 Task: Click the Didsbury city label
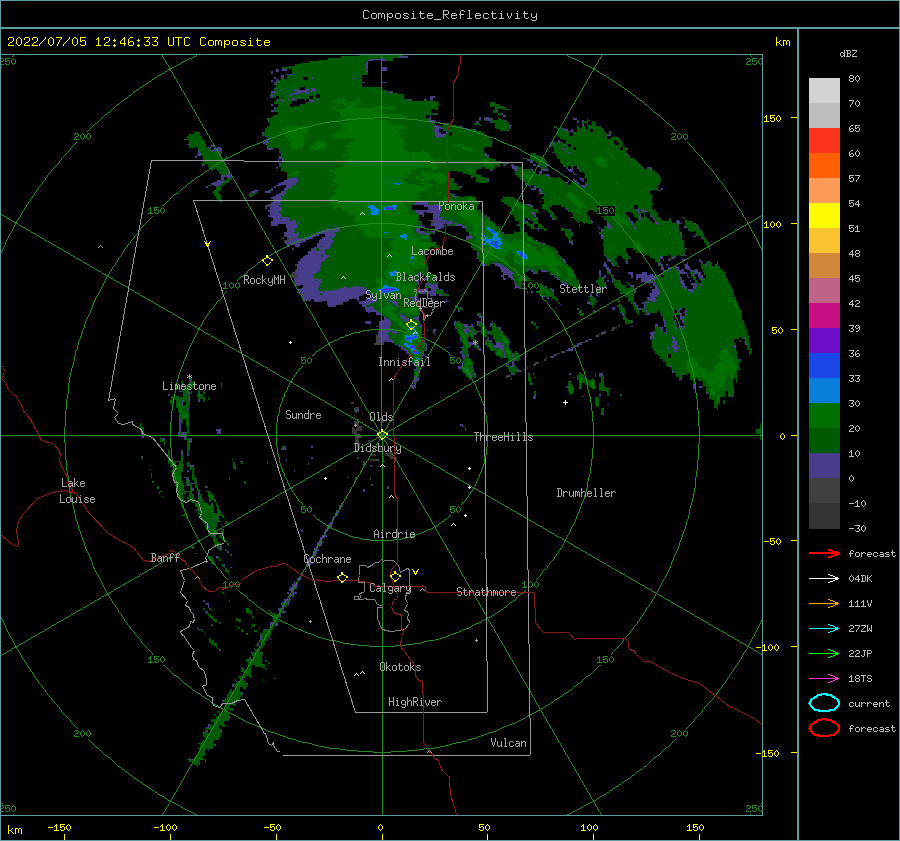click(x=377, y=448)
